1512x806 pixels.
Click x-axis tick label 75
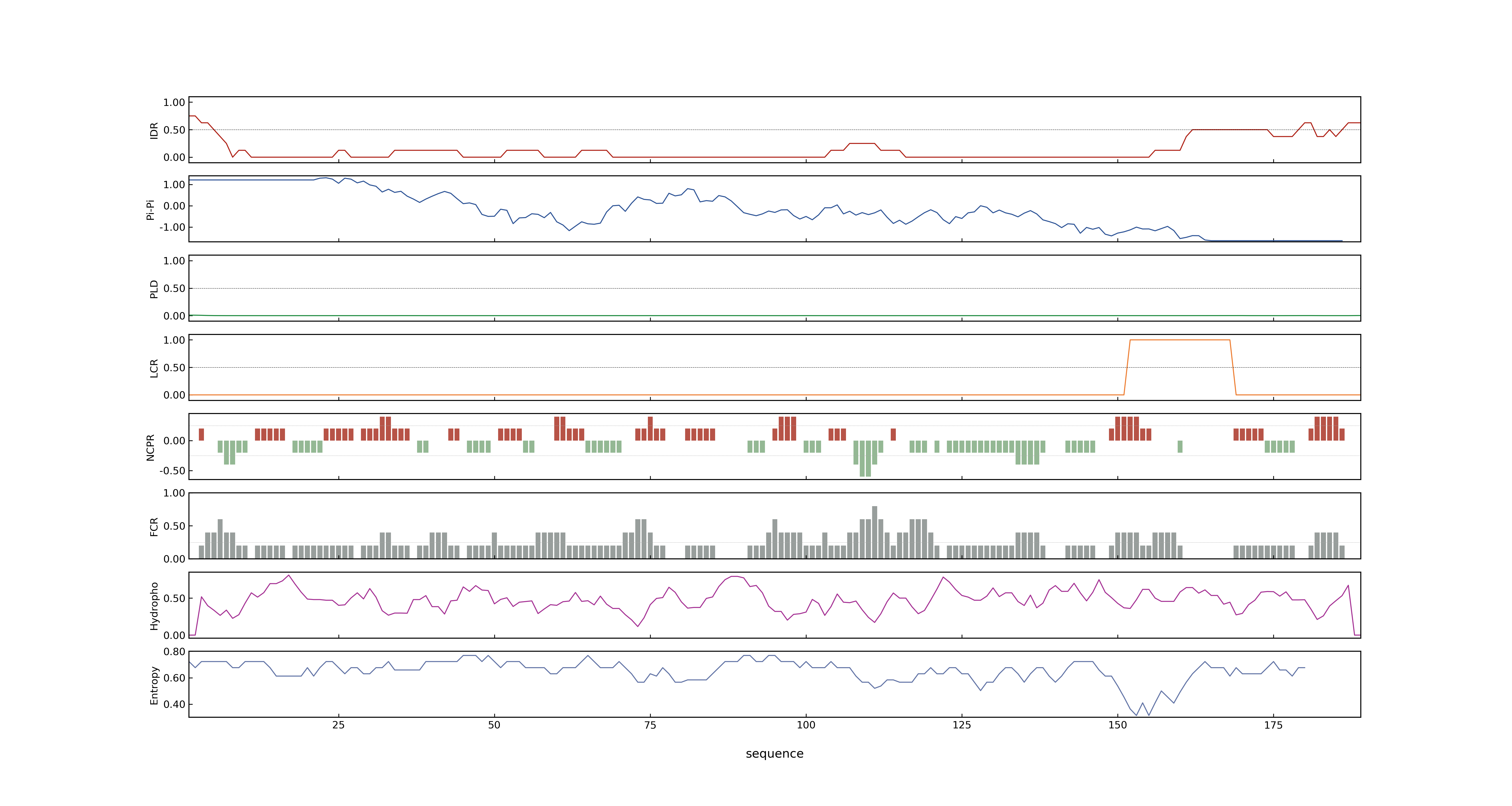pyautogui.click(x=650, y=725)
